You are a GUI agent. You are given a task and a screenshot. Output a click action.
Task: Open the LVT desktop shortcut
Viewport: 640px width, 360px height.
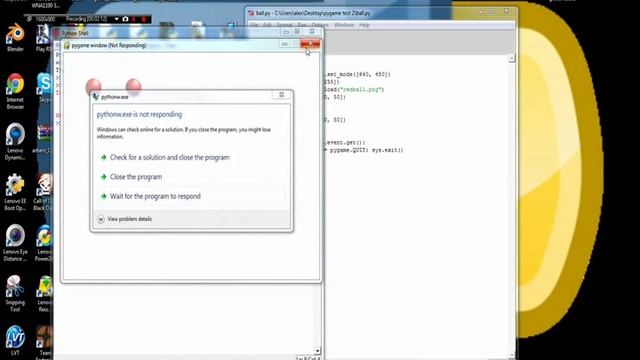(x=15, y=340)
